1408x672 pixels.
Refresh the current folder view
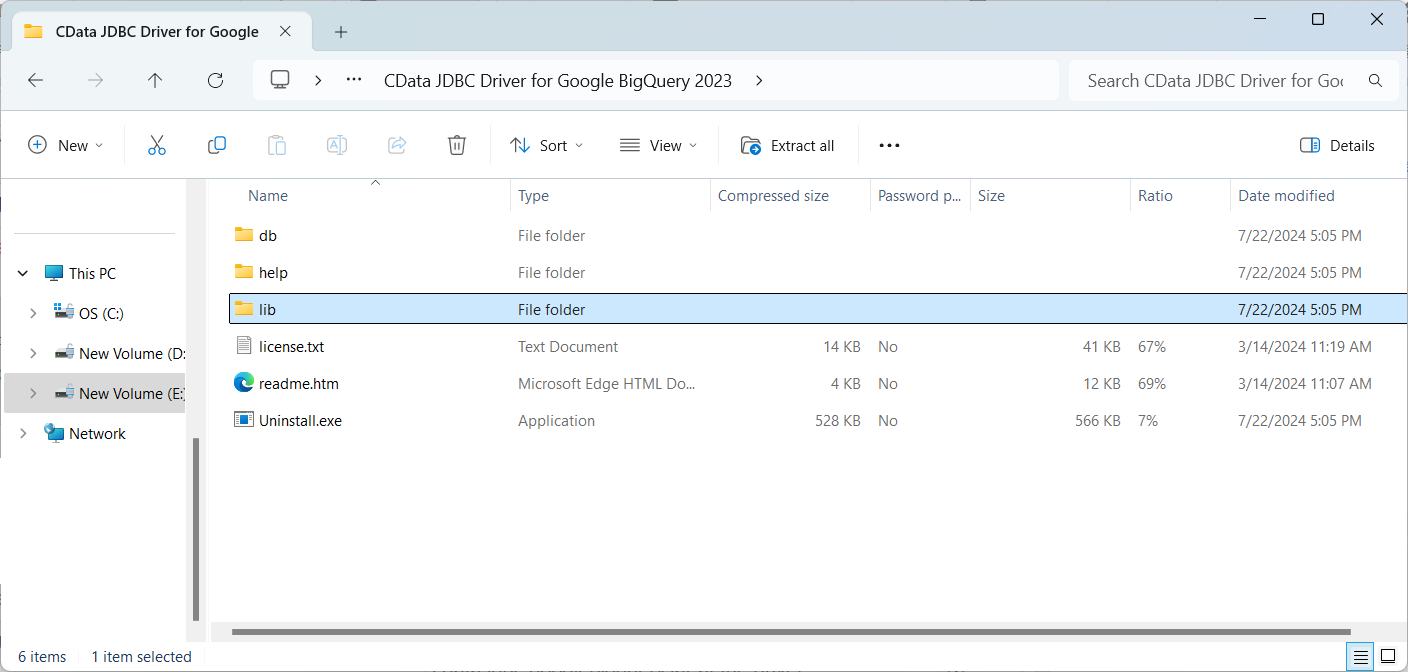click(x=215, y=81)
